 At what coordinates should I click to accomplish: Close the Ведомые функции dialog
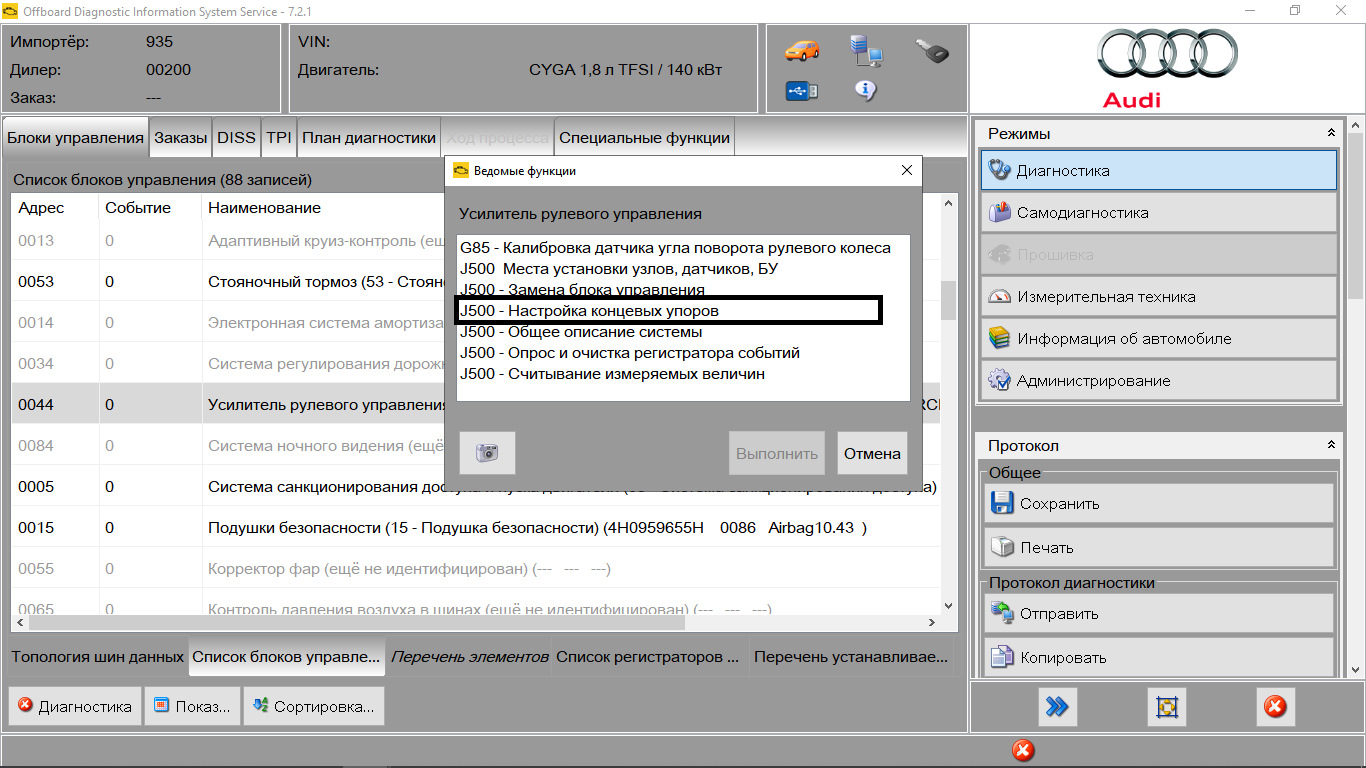pyautogui.click(x=907, y=171)
